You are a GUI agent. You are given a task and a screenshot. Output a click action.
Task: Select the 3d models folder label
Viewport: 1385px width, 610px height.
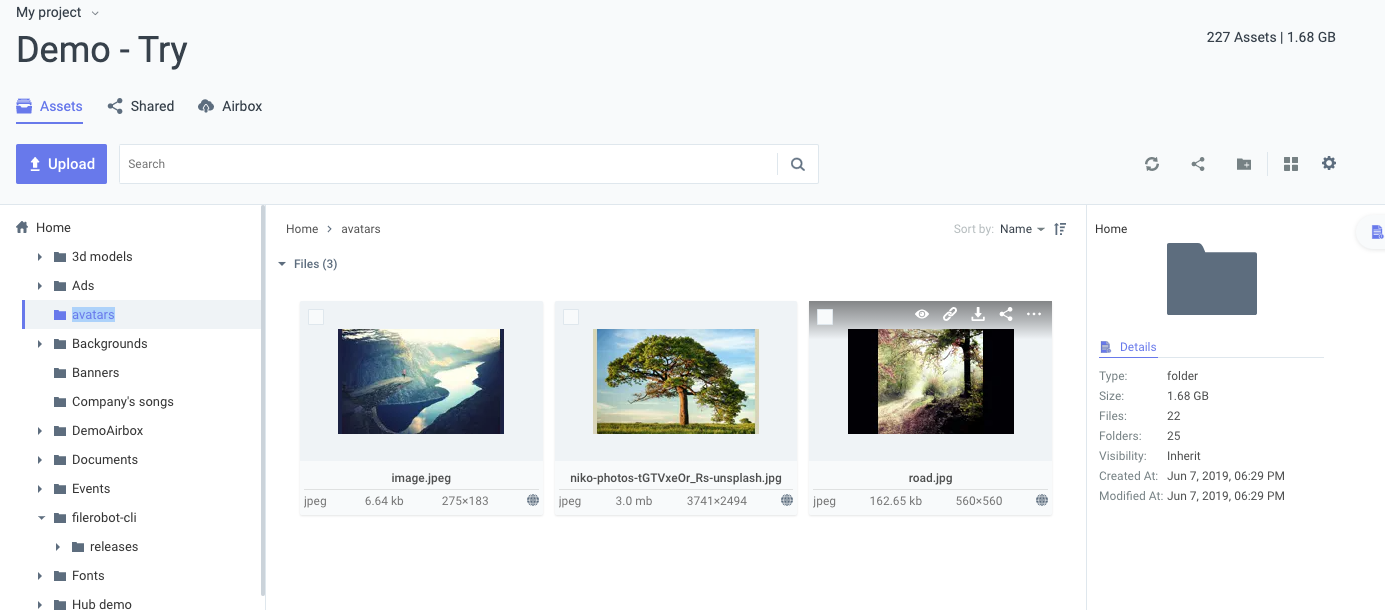pyautogui.click(x=102, y=257)
